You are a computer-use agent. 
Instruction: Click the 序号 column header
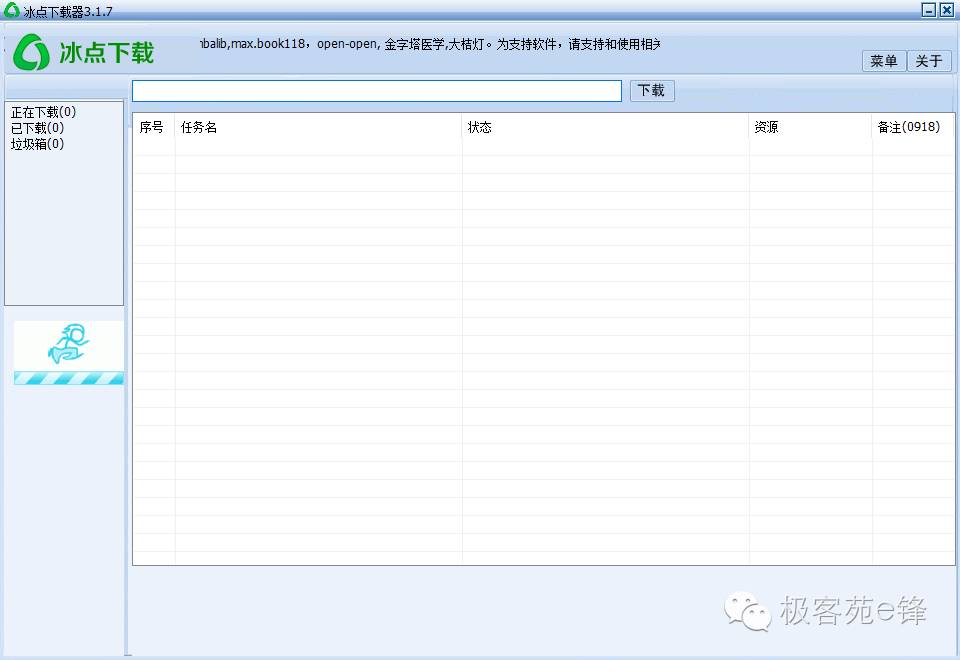click(x=152, y=127)
